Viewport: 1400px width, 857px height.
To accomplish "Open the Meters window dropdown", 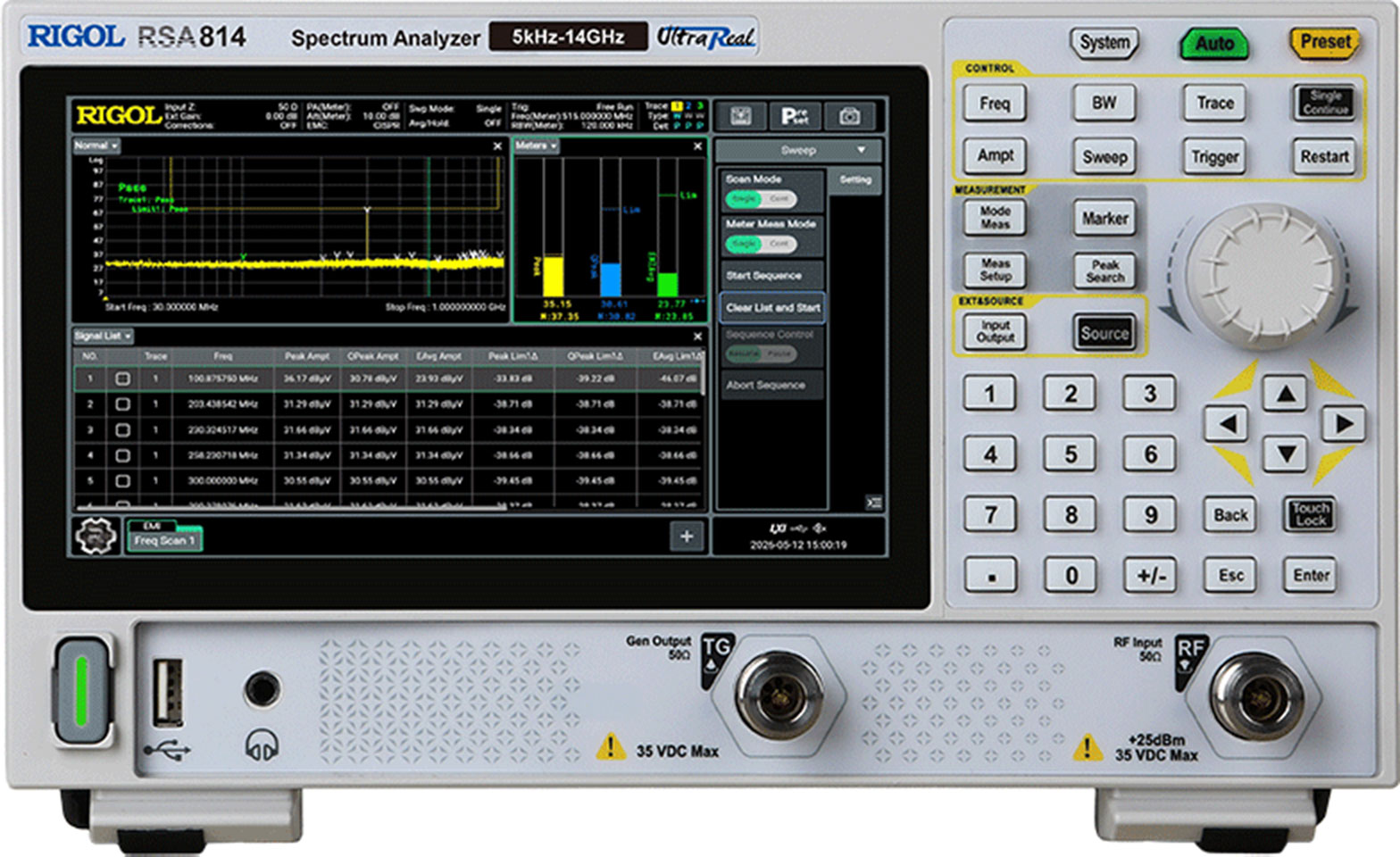I will (536, 146).
